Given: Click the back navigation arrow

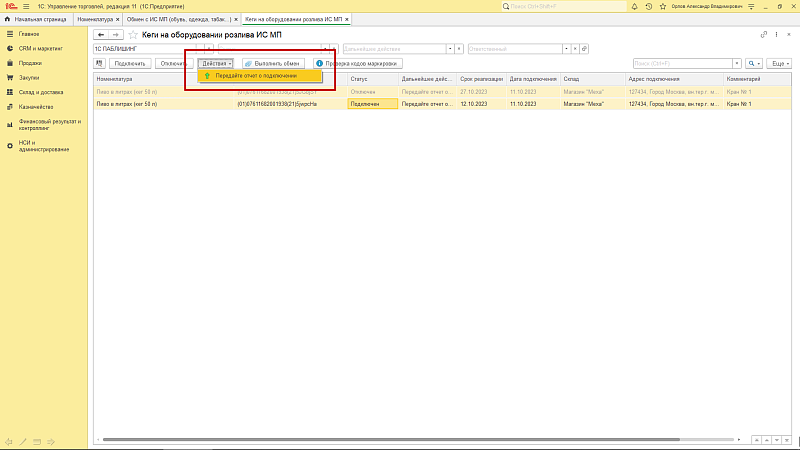Looking at the screenshot, I should (101, 35).
